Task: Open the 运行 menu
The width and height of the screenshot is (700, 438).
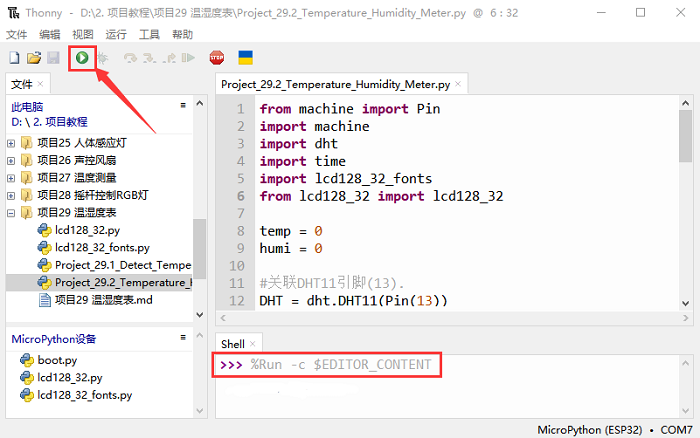Action: (x=116, y=34)
